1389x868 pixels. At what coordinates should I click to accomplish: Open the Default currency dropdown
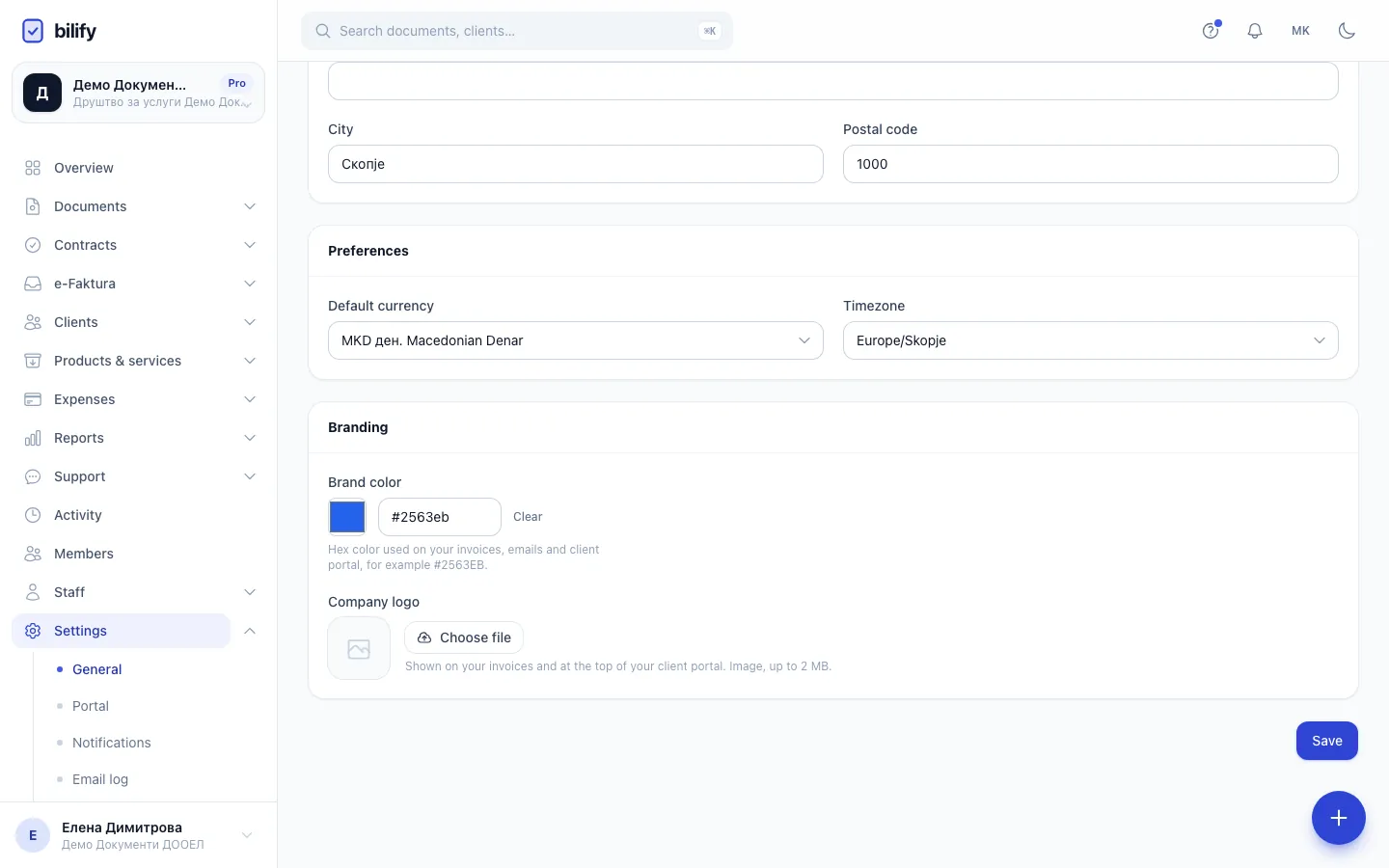[x=576, y=340]
